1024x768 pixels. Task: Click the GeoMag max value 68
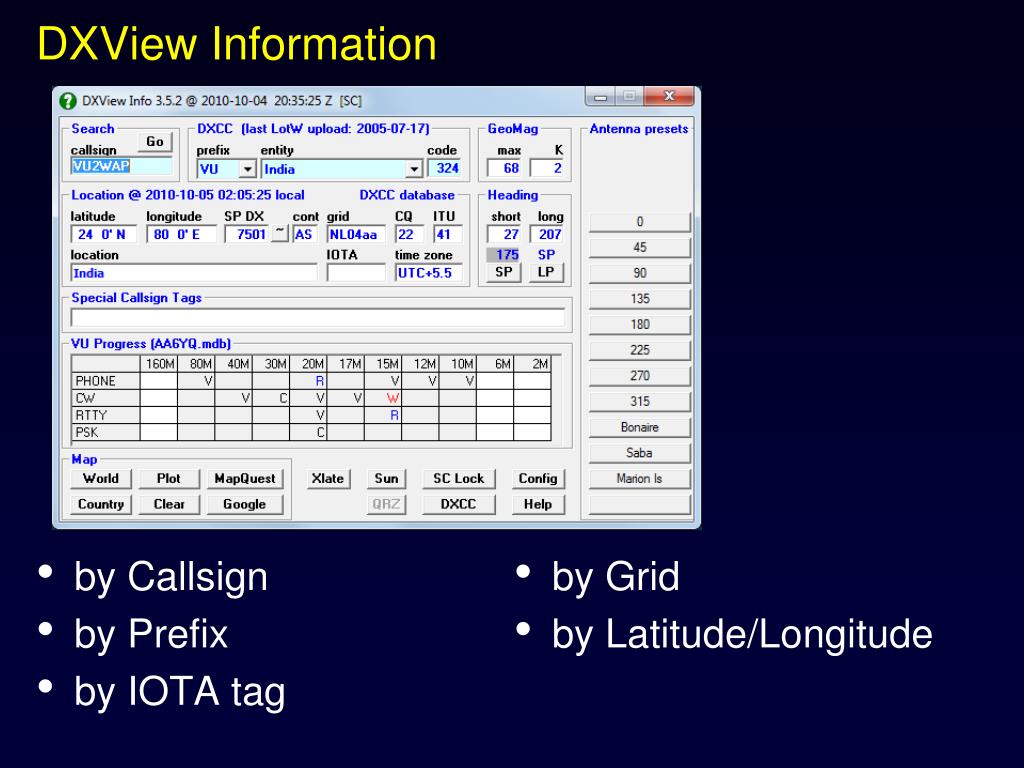point(504,168)
